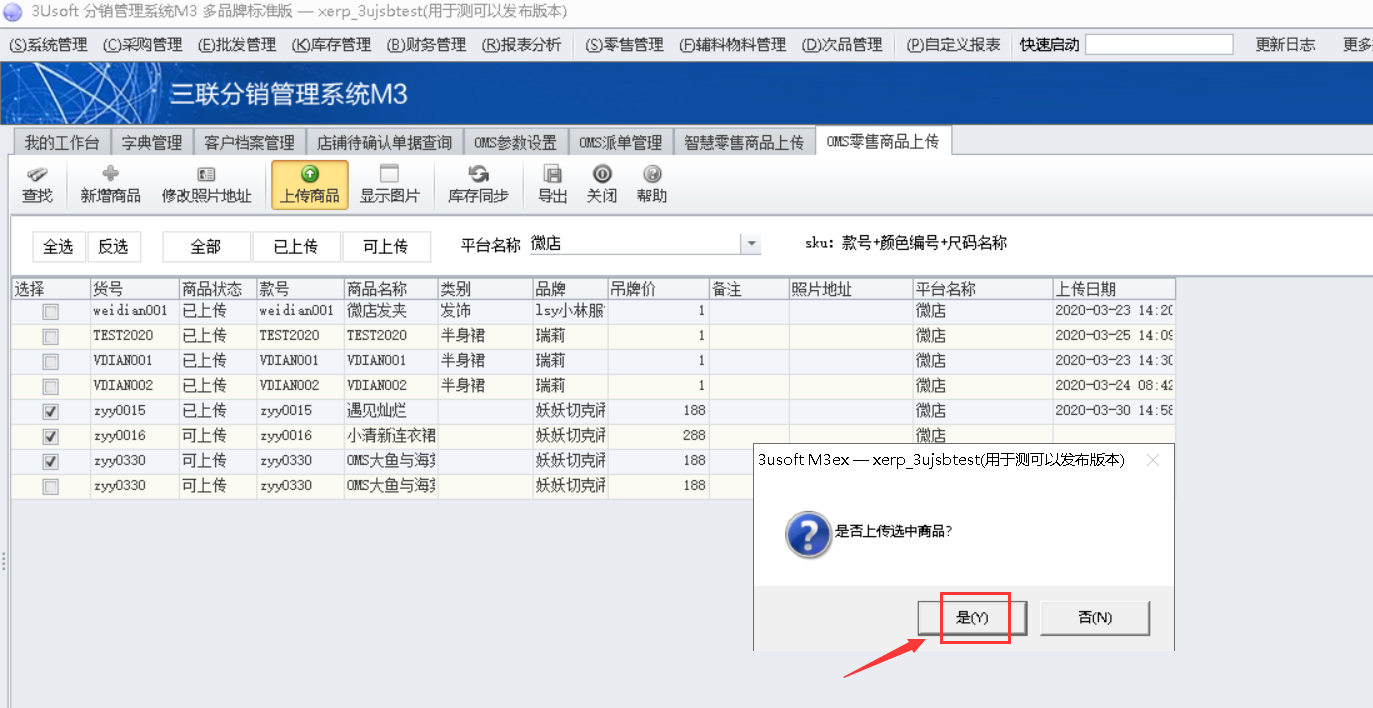Tick checkbox for row VDIAN002
This screenshot has height=708, width=1373.
(x=50, y=387)
